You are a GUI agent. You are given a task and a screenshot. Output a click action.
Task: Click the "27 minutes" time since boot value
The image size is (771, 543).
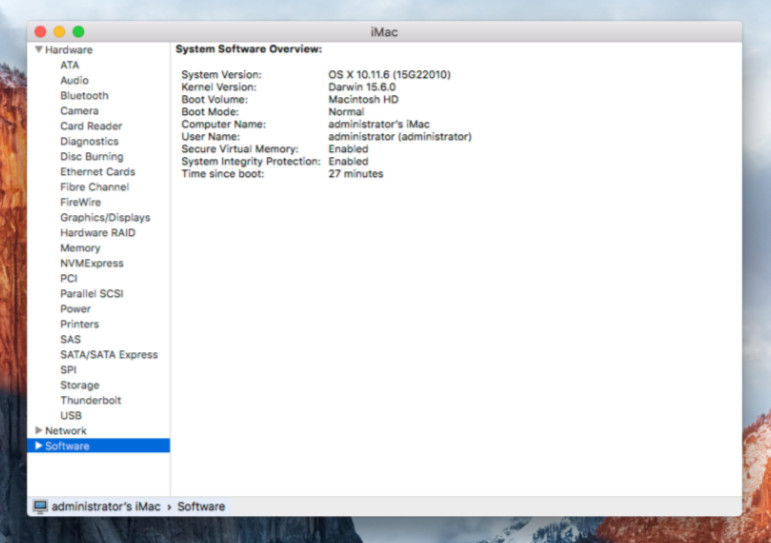[x=356, y=174]
